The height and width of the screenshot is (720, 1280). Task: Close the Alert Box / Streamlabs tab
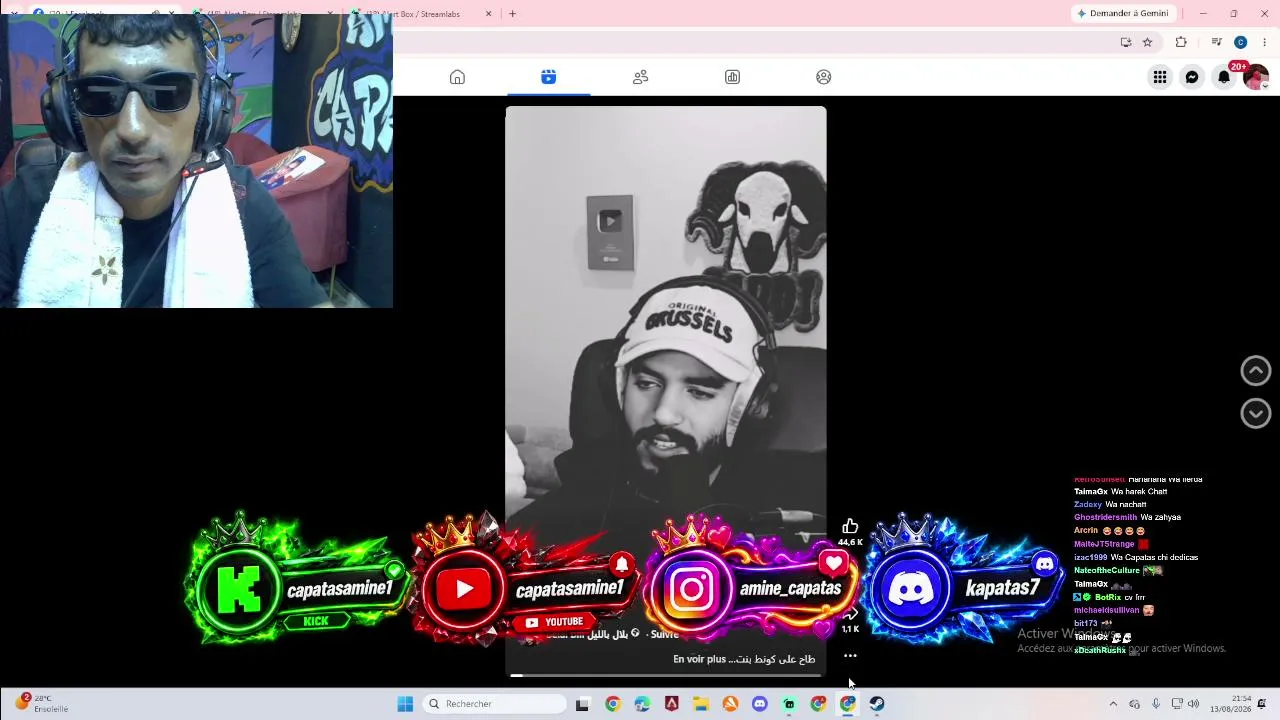point(488,14)
